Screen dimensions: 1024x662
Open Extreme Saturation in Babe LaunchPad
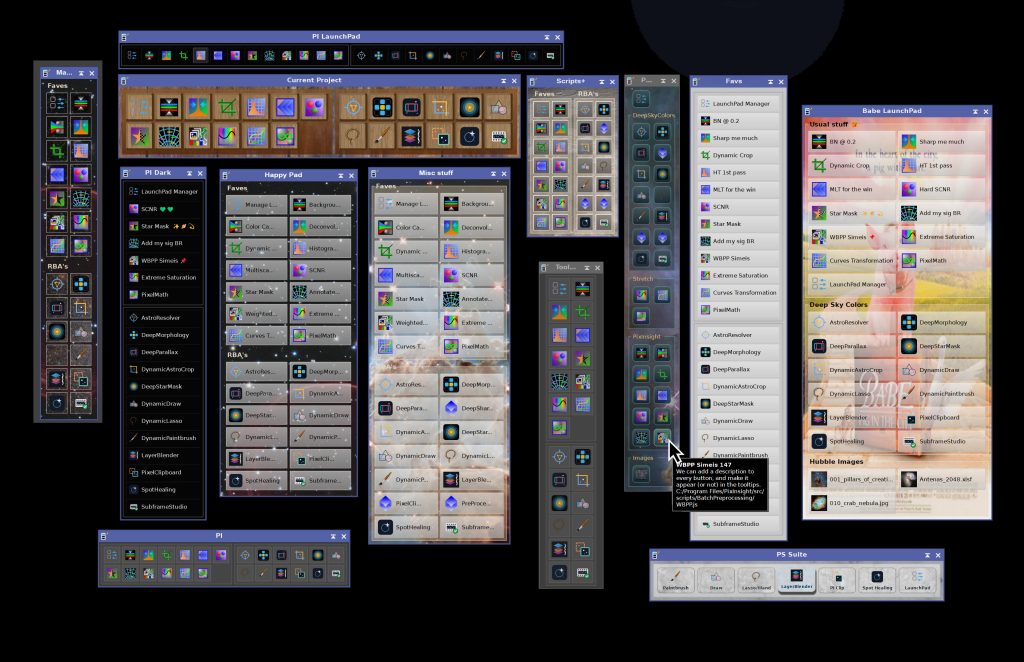(x=941, y=236)
